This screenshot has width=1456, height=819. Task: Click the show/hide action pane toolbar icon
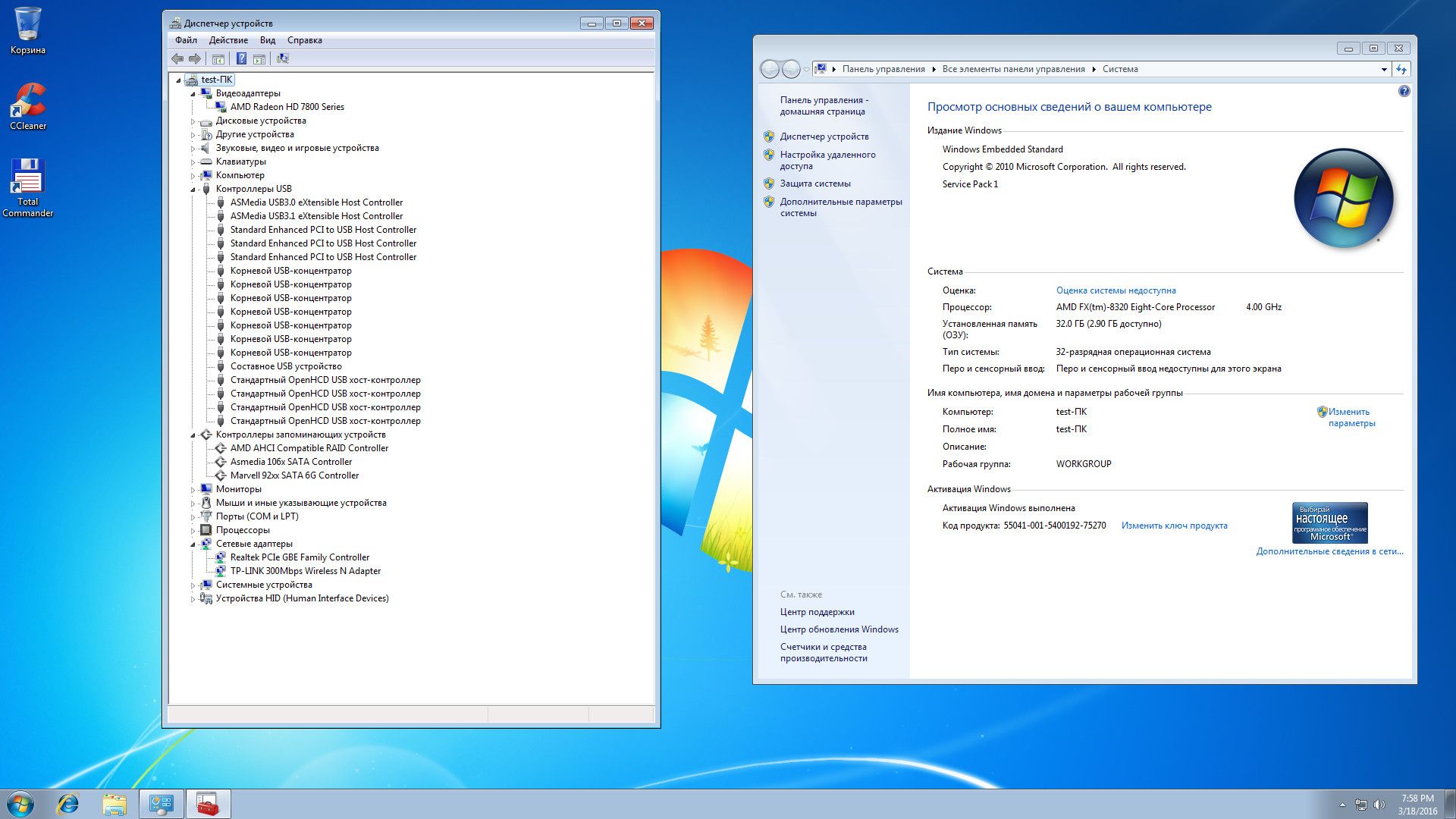pyautogui.click(x=259, y=58)
